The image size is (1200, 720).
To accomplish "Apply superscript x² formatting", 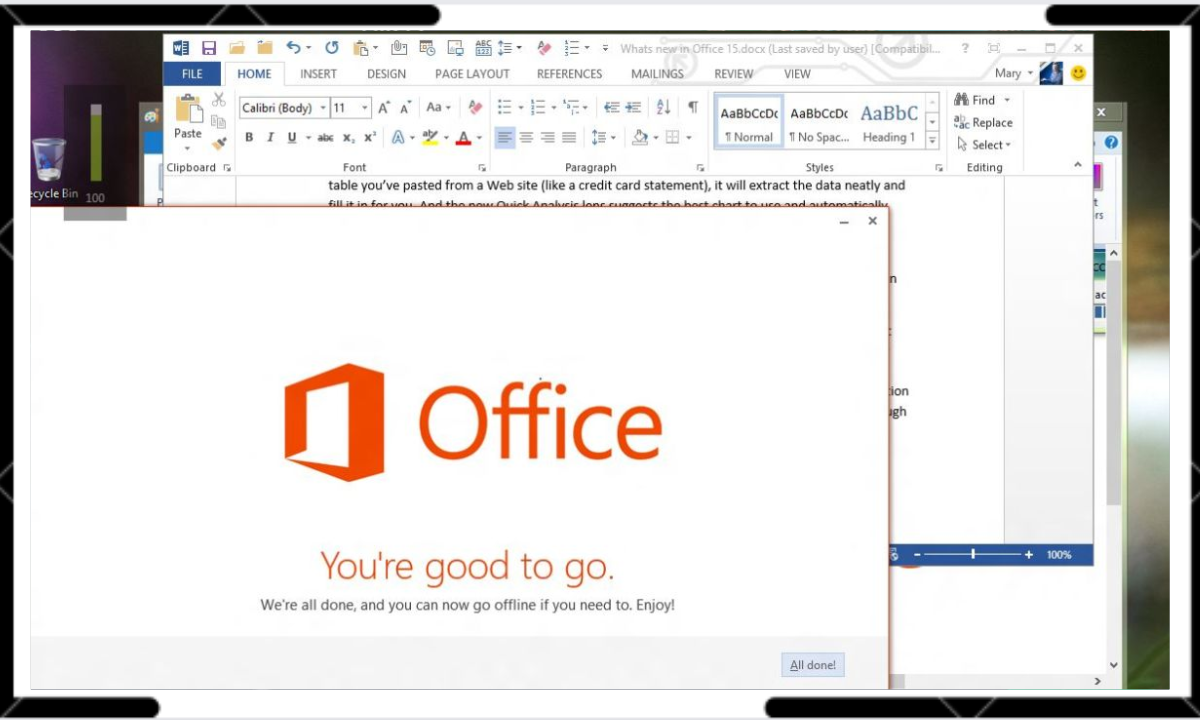I will coord(369,138).
